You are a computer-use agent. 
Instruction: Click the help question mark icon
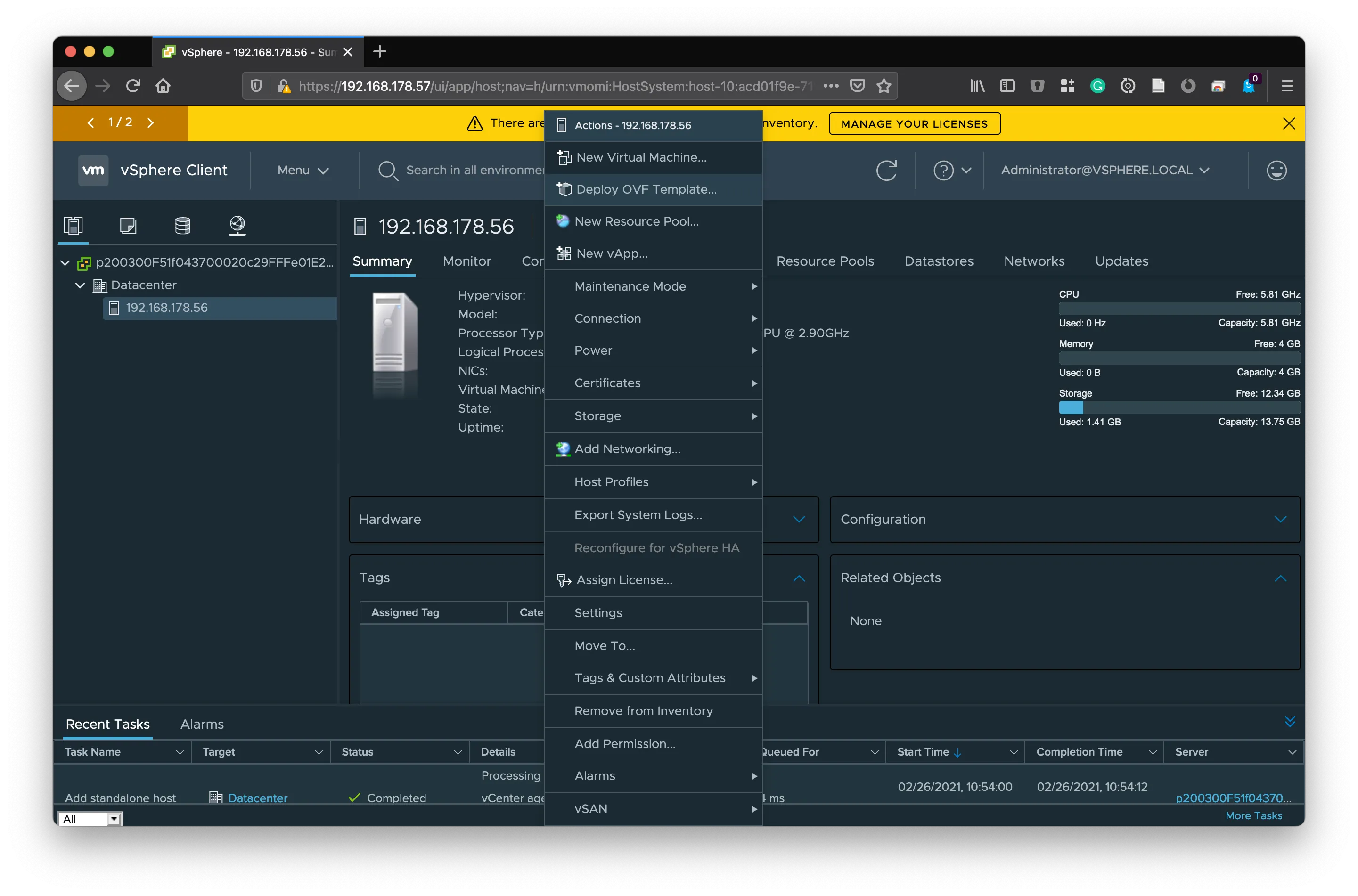pyautogui.click(x=944, y=170)
